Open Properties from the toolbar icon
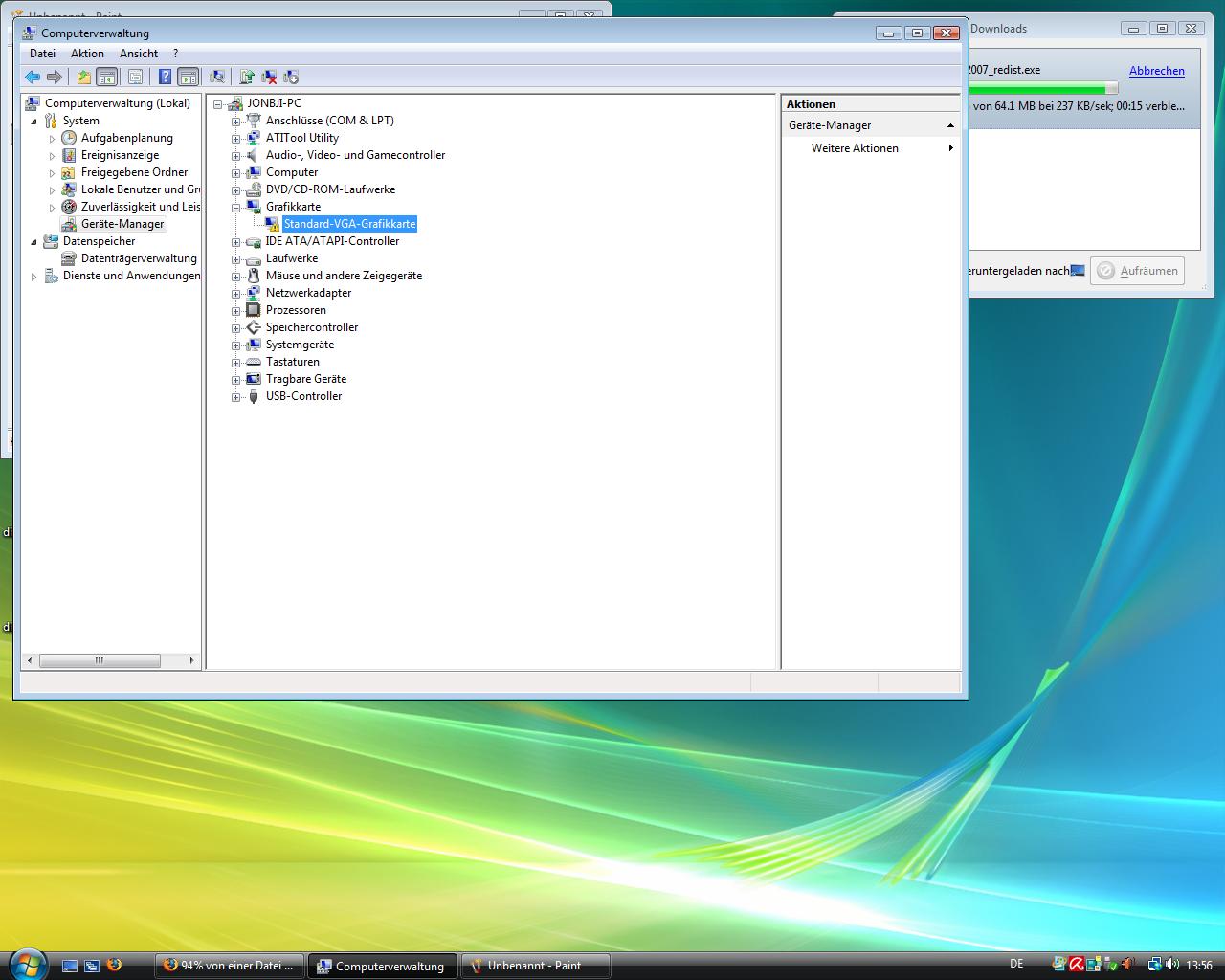The height and width of the screenshot is (980, 1225). [135, 77]
